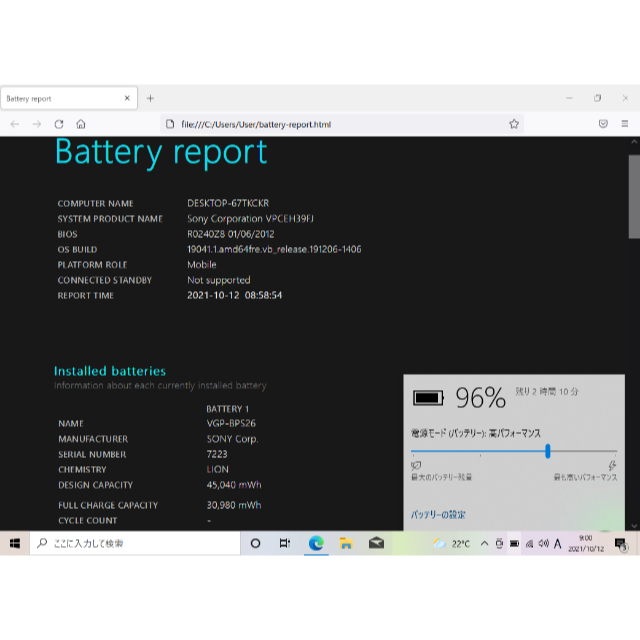Select battery name VGP-BPS26
The height and width of the screenshot is (640, 640).
point(231,423)
